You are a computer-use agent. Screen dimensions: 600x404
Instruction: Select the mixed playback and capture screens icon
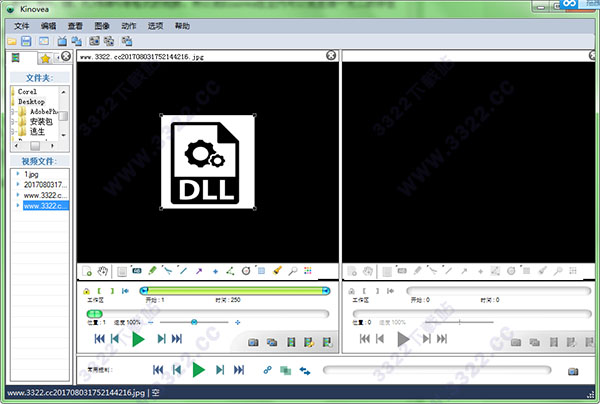tap(127, 41)
